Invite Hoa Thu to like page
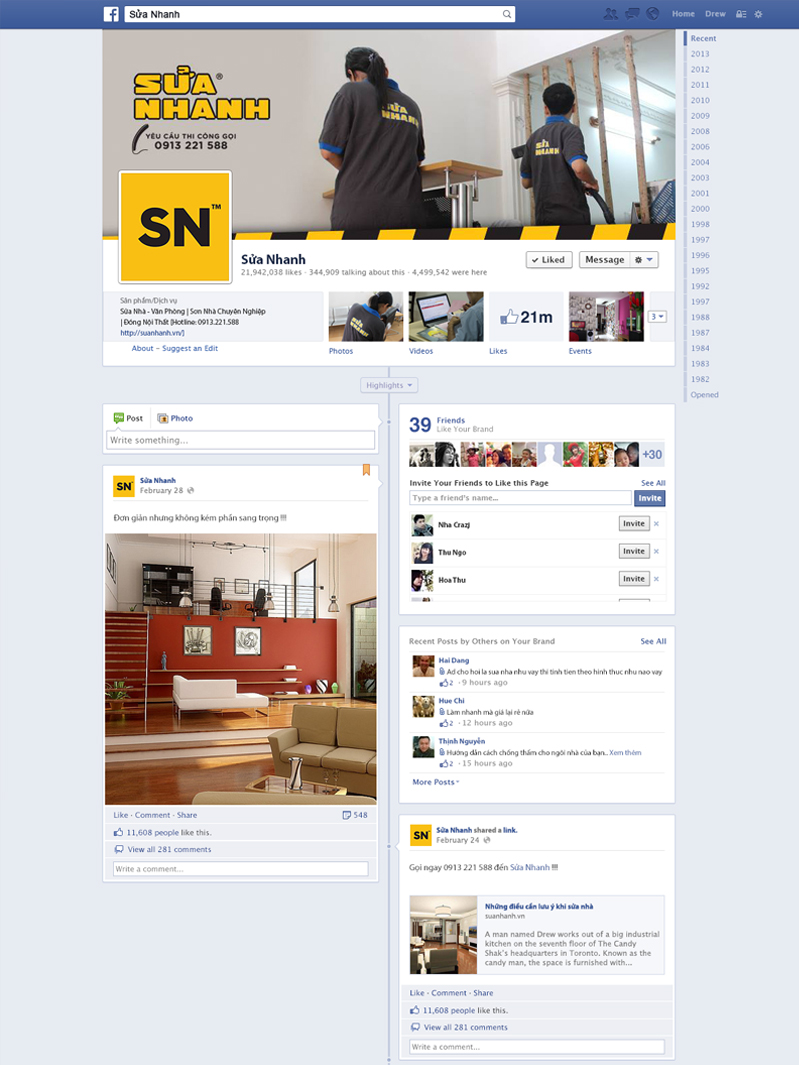Screen dimensions: 799x1065 [x=634, y=579]
